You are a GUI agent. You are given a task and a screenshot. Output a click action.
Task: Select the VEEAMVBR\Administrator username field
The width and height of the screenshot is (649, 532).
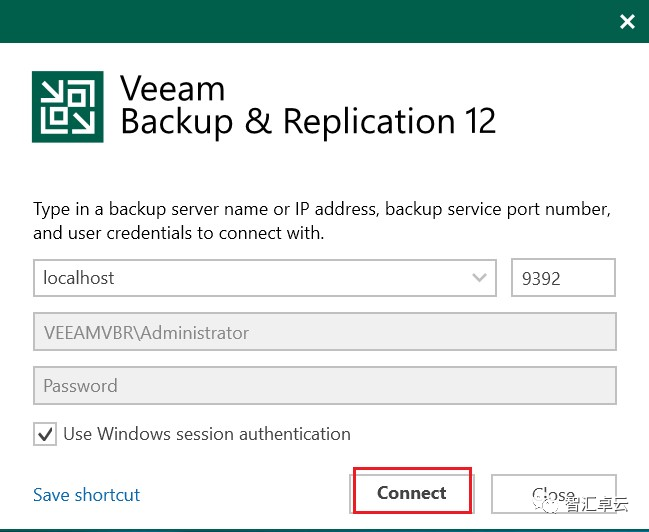click(x=325, y=332)
